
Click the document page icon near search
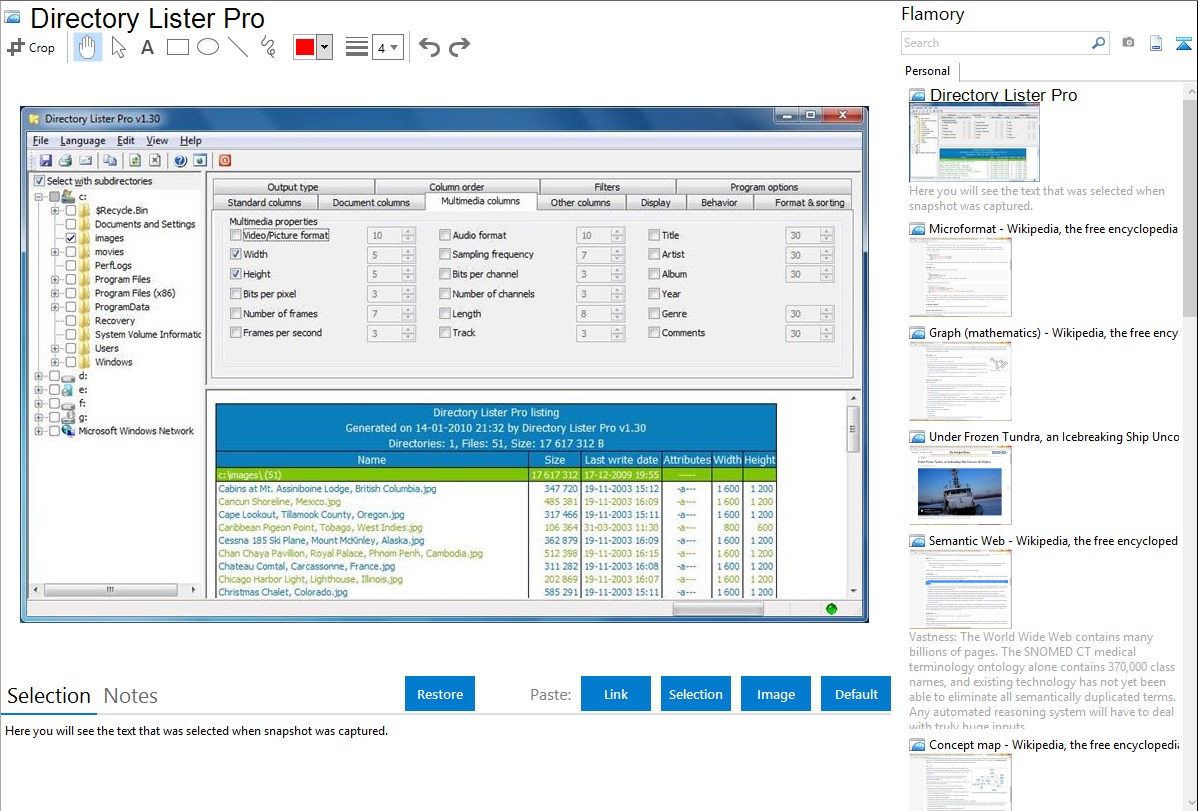tap(1156, 44)
